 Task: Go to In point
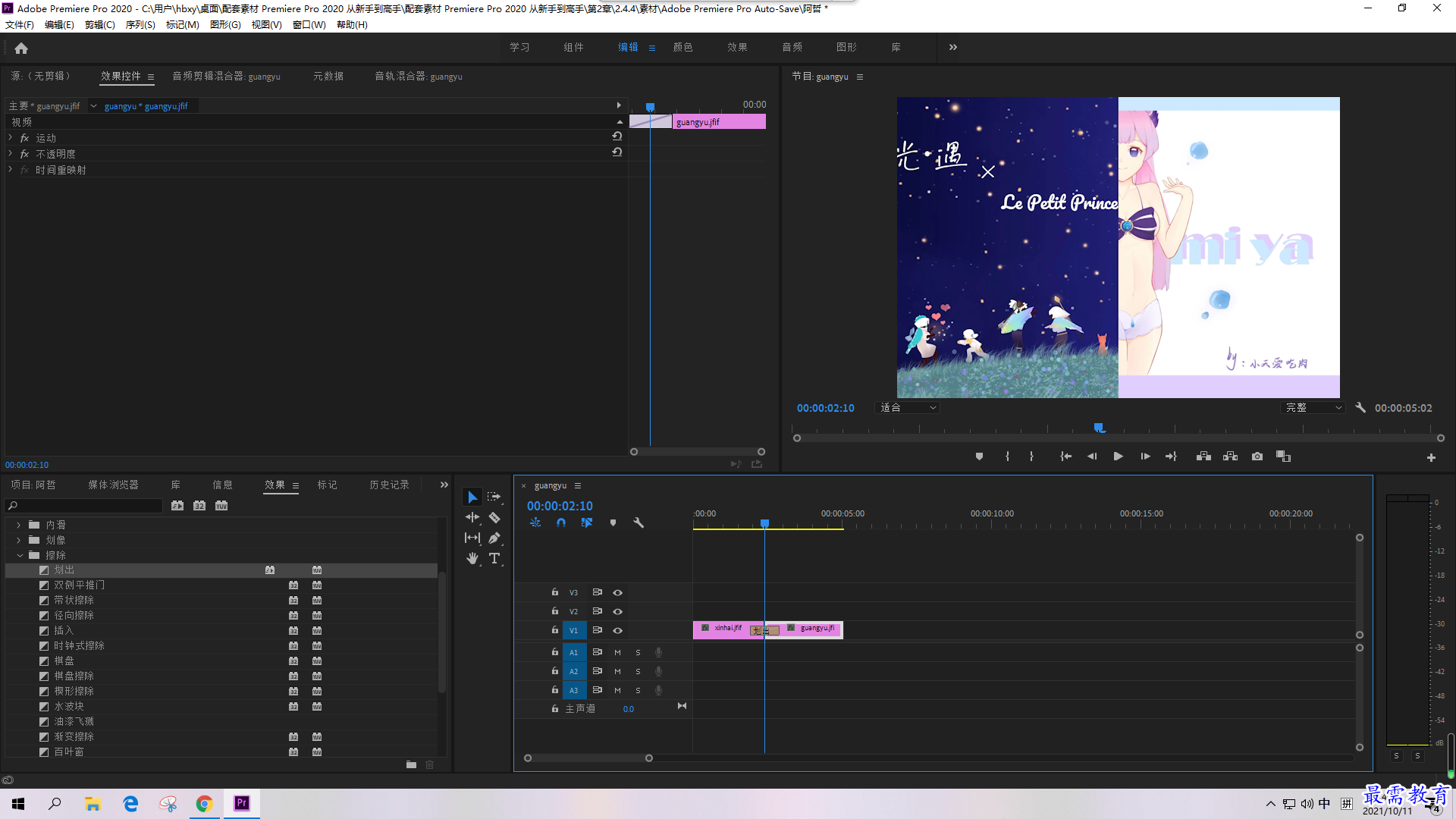[x=1065, y=457]
